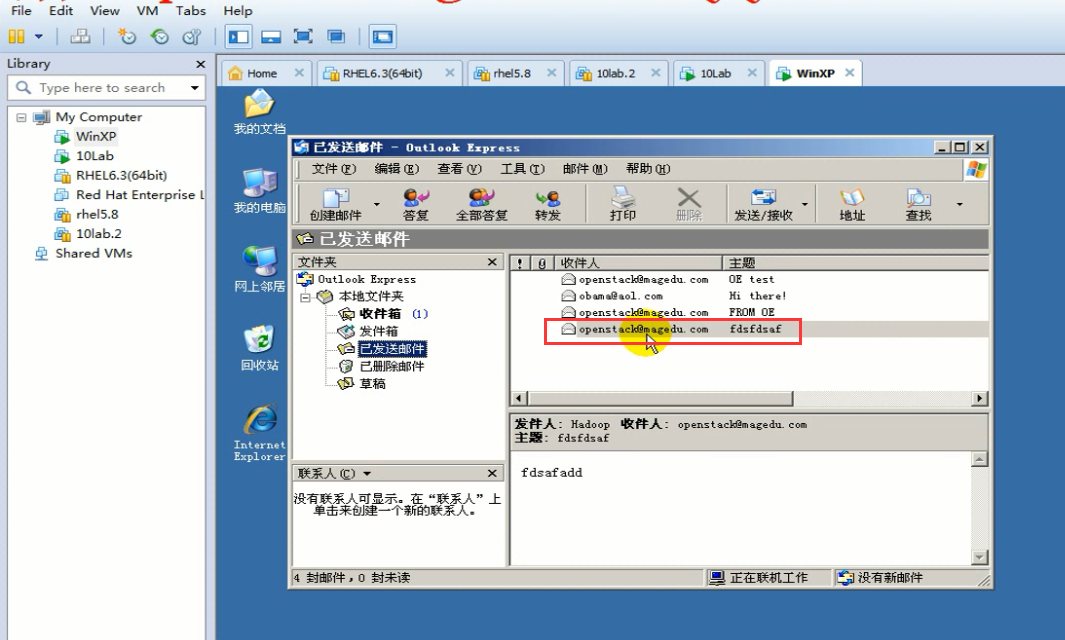Open the 创建邮件 dropdown arrow
Viewport: 1065px width, 640px height.
[376, 205]
